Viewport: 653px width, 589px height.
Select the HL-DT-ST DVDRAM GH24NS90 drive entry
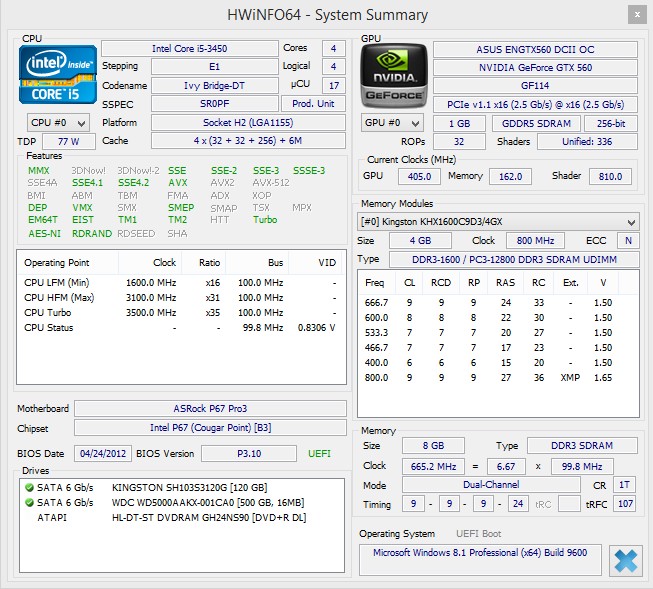(182, 518)
